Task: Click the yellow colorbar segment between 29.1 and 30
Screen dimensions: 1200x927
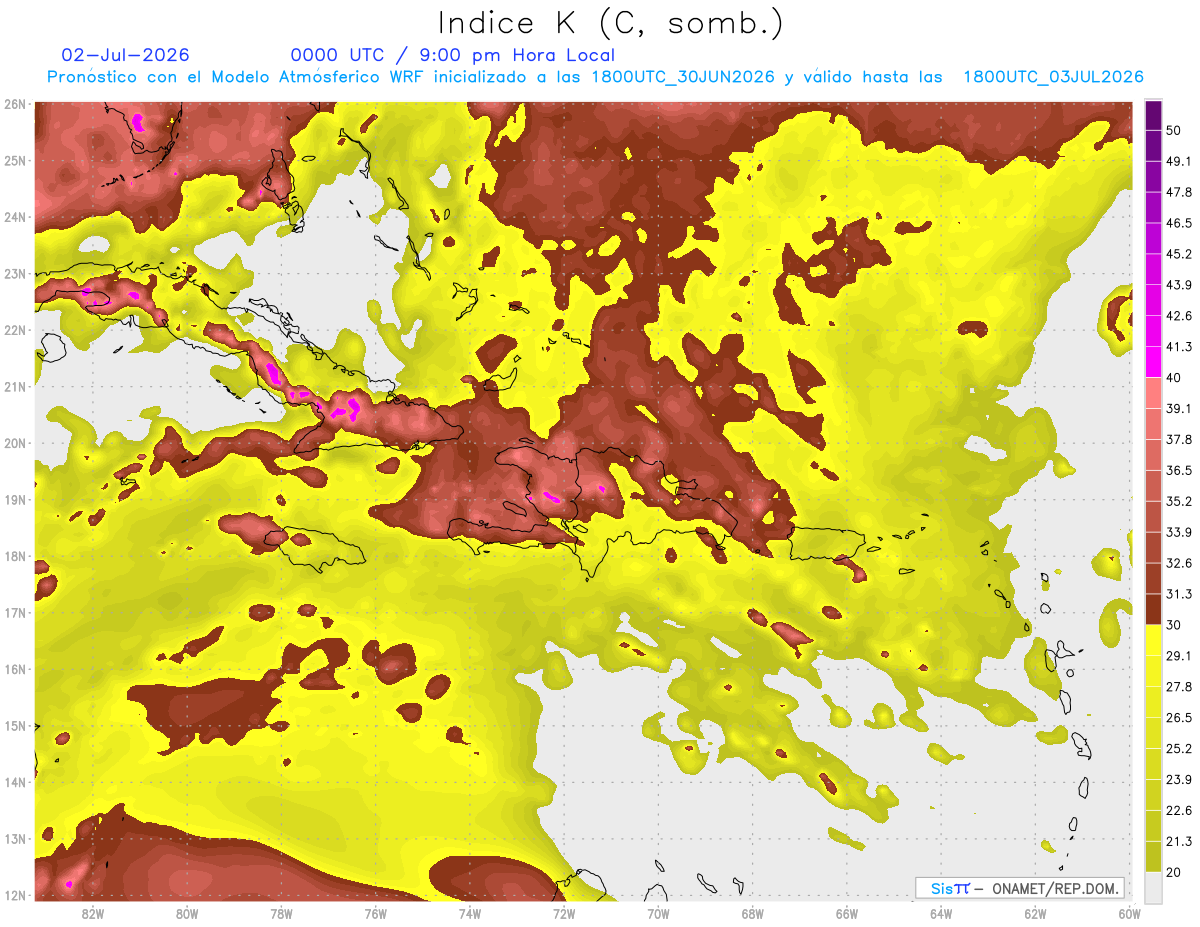Action: coord(1154,640)
